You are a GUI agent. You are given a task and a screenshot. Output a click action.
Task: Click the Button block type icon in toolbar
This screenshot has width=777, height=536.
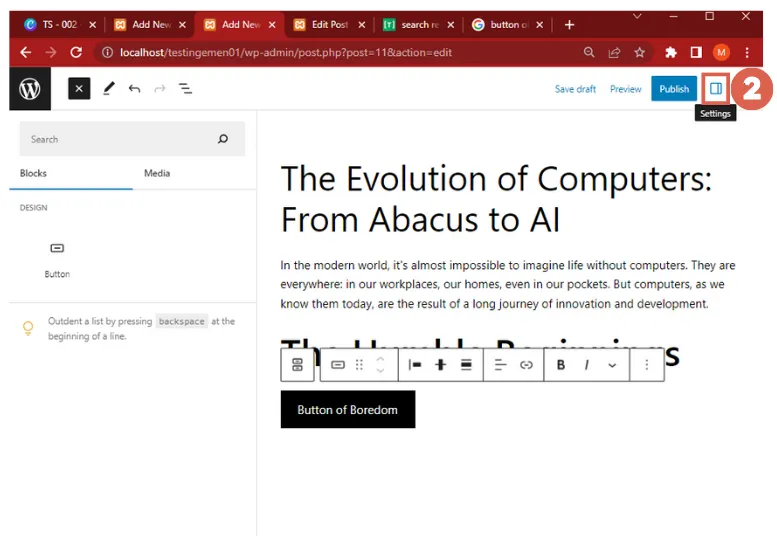coord(338,365)
